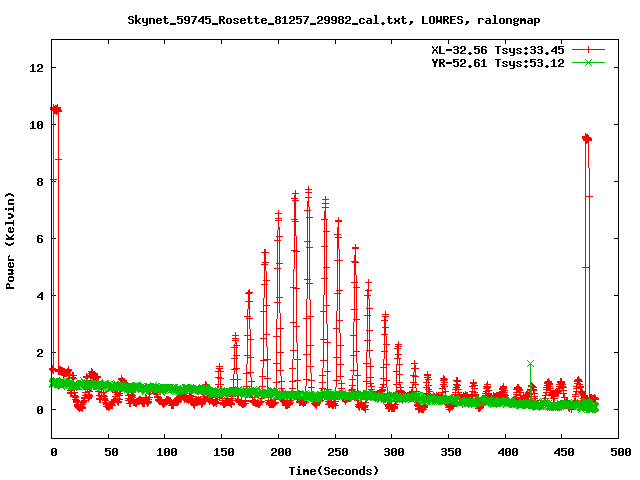
Task: Click the x-axis tick label 300
Action: click(x=394, y=452)
